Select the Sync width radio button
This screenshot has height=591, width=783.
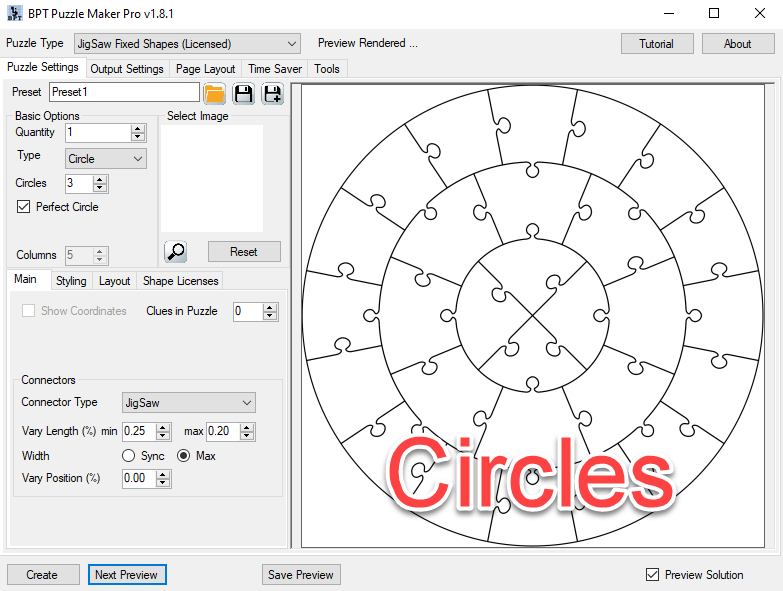pos(129,456)
